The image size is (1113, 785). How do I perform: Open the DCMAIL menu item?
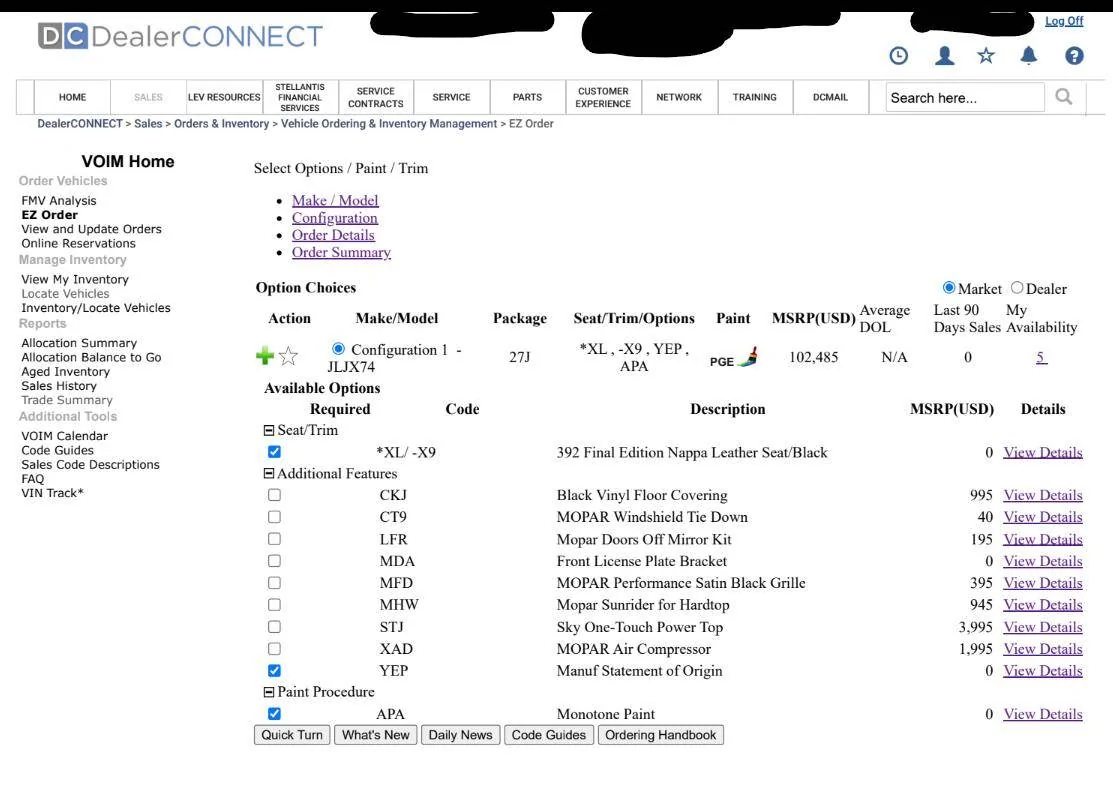tap(830, 97)
